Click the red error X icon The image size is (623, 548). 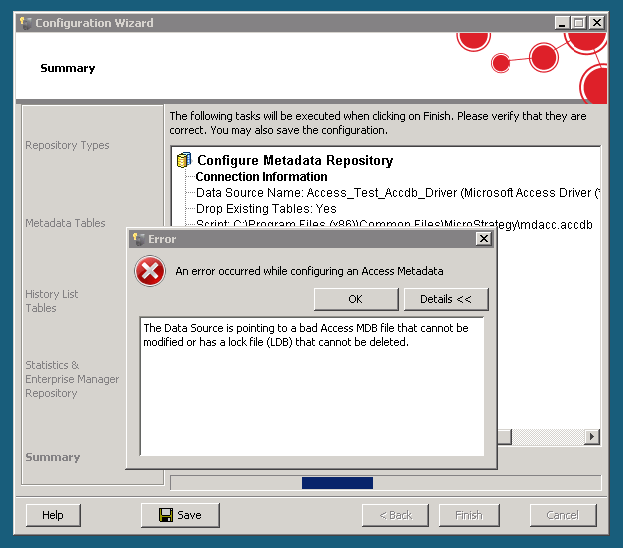(x=150, y=271)
